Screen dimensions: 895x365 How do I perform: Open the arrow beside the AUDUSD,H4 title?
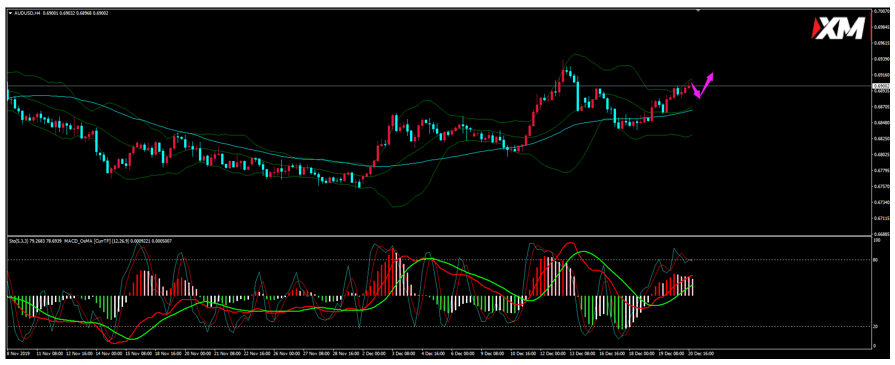point(10,12)
